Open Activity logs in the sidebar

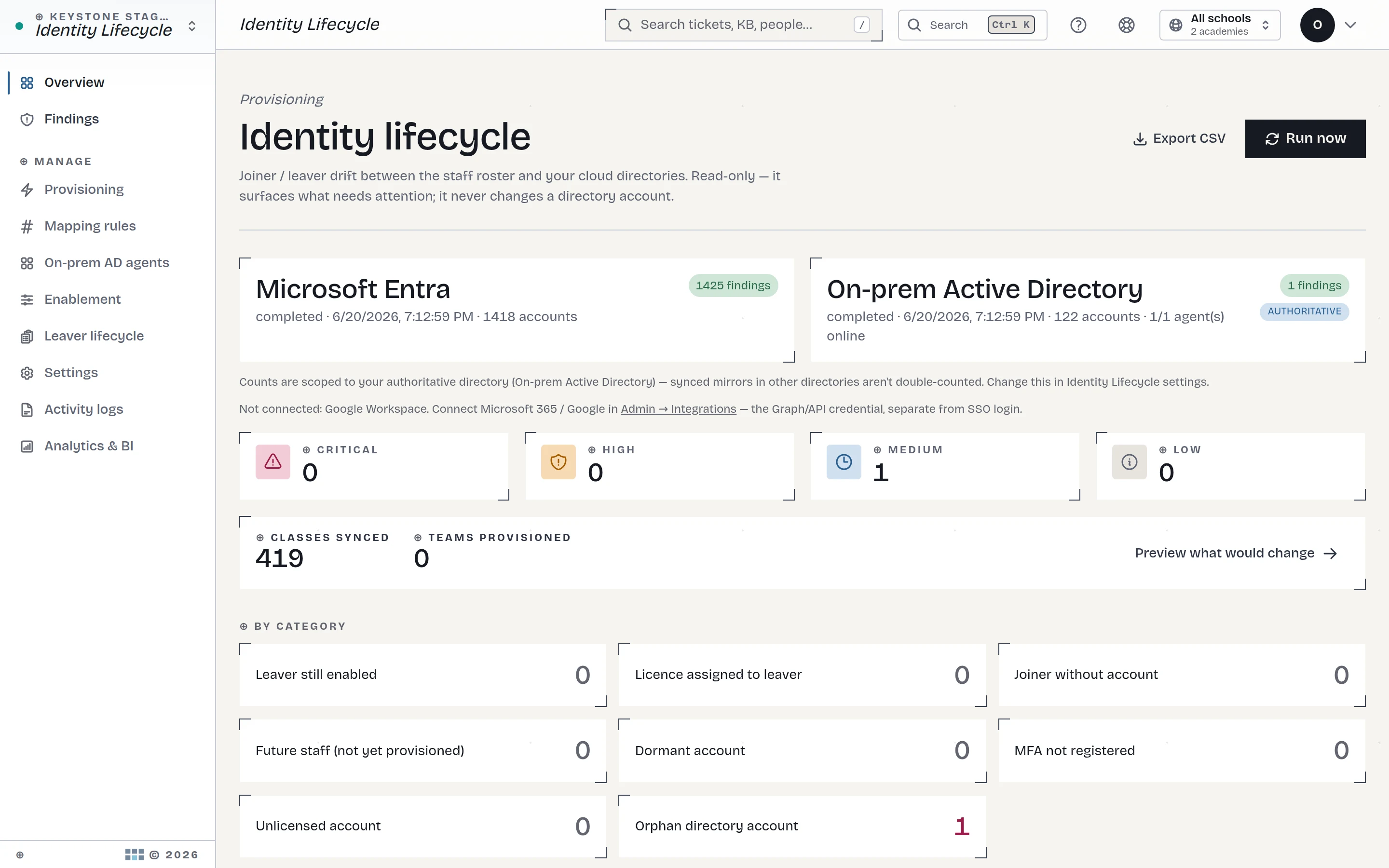pos(109,410)
